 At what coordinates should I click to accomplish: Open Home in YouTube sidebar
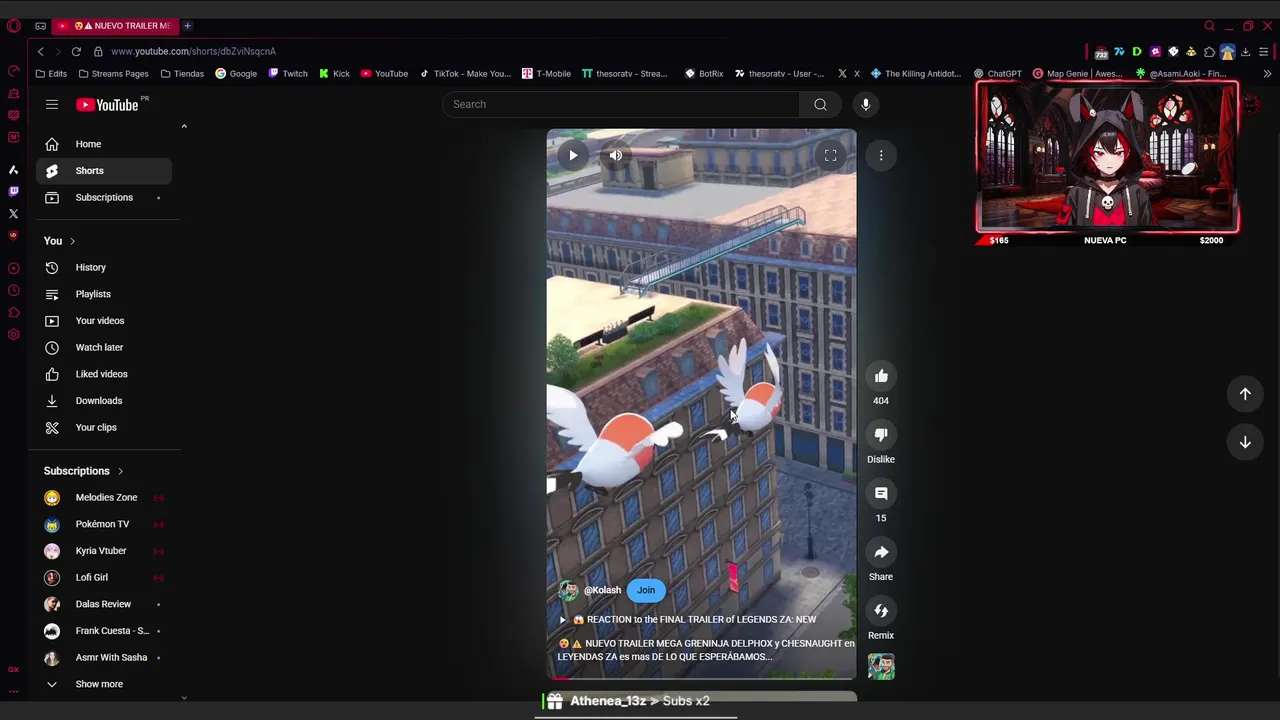tap(104, 144)
